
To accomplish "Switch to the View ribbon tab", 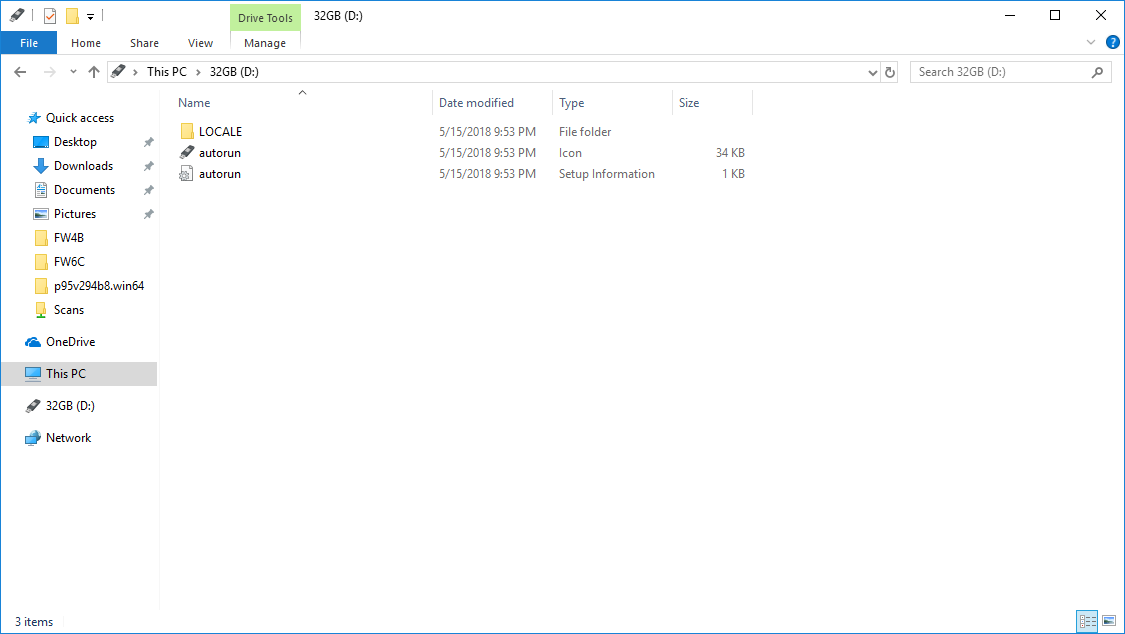I will [200, 43].
